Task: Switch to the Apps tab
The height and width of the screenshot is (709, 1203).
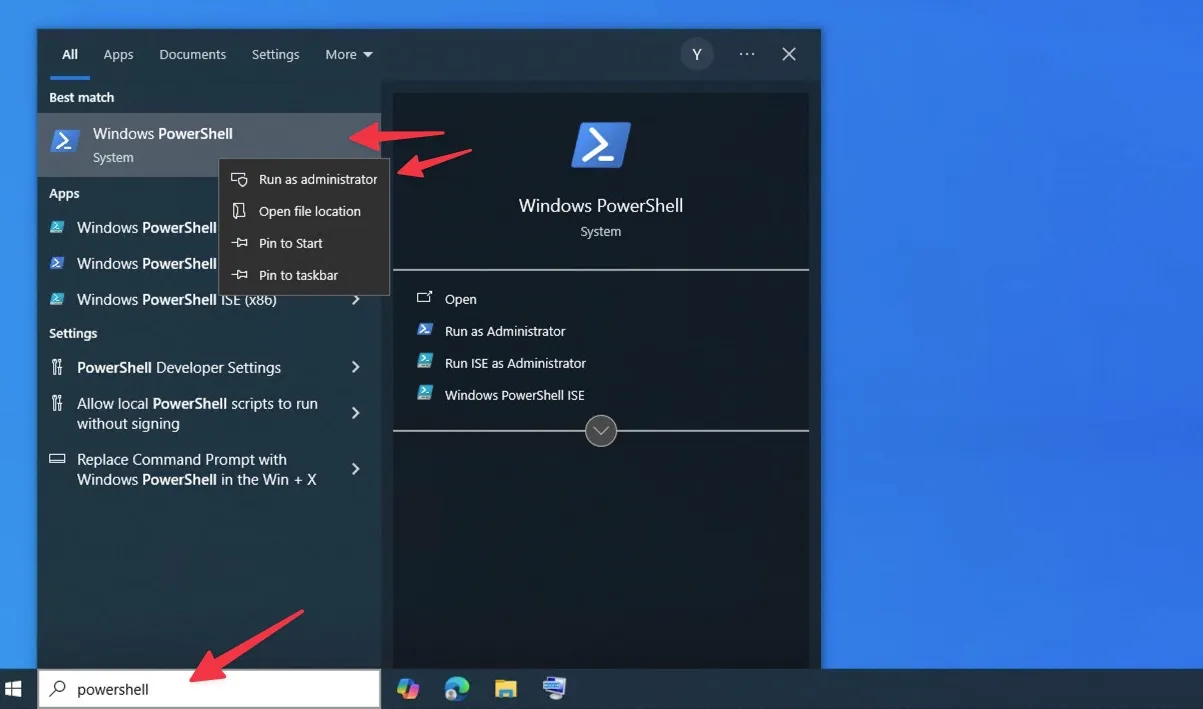Action: (118, 55)
